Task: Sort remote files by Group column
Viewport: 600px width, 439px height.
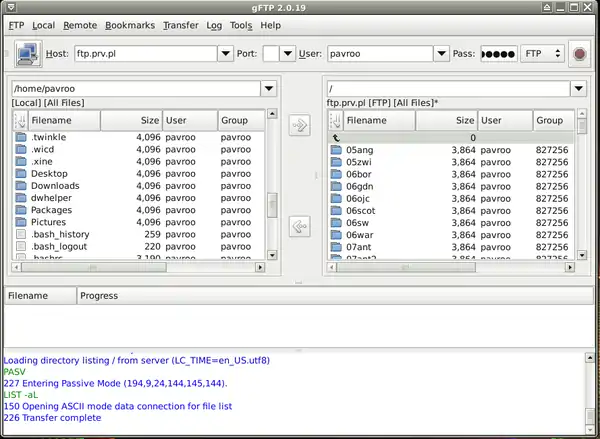Action: tap(552, 120)
